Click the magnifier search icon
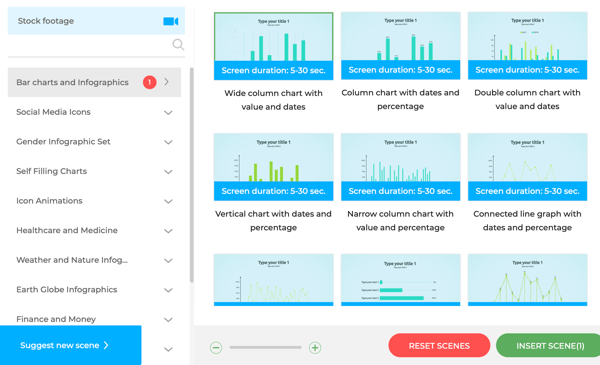 [178, 45]
